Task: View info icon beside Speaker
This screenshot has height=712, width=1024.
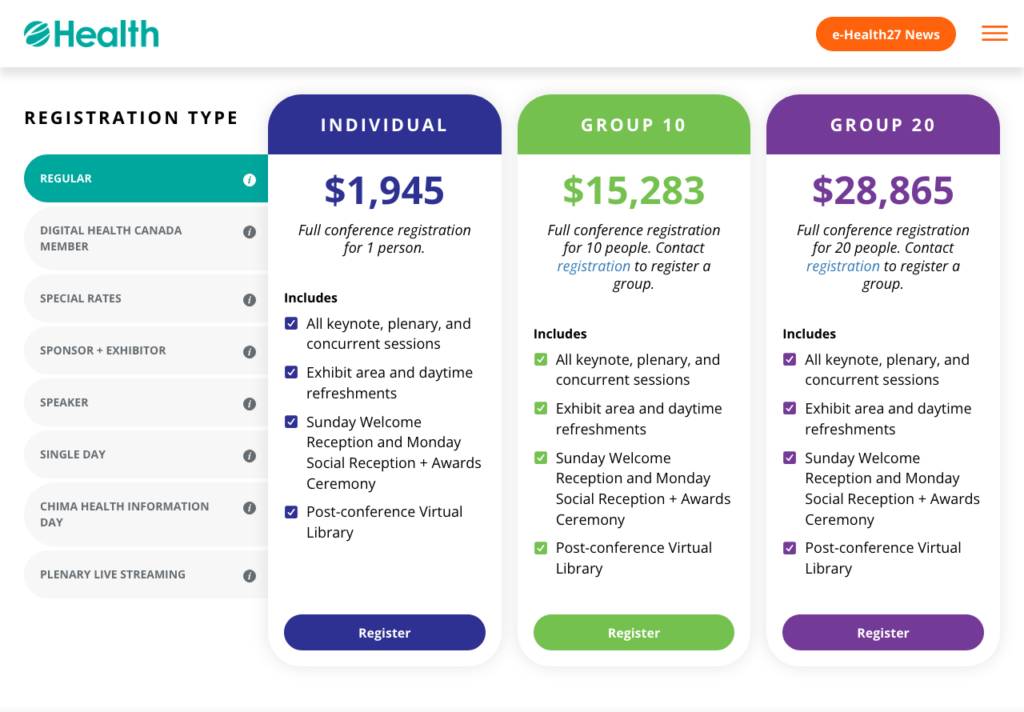Action: coord(249,404)
